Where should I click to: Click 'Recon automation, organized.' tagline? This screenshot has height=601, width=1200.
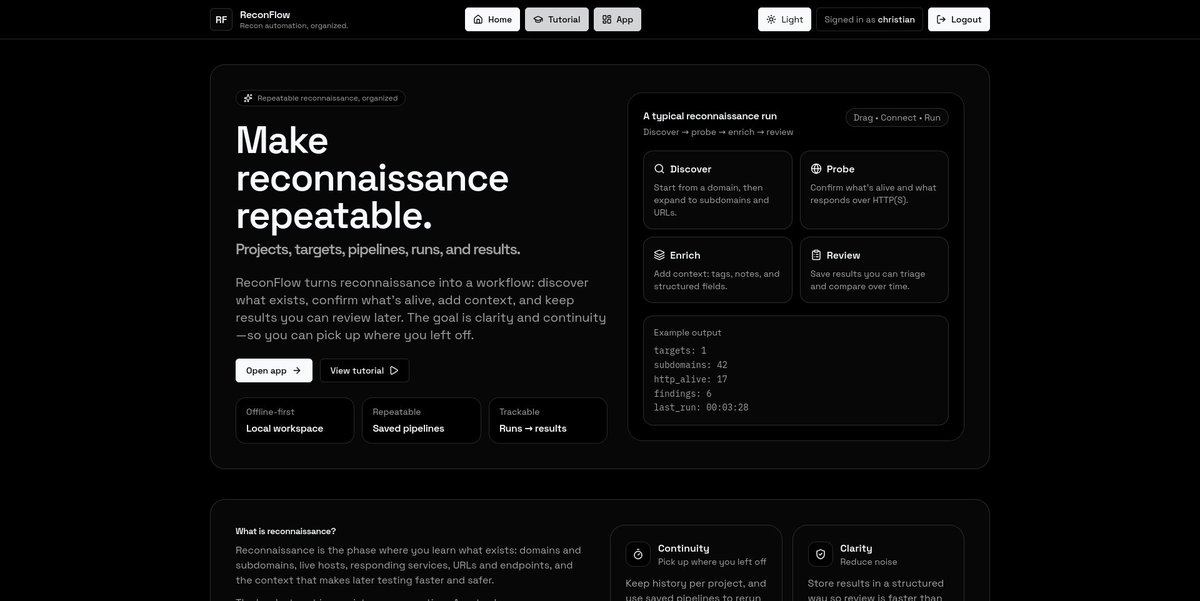point(294,26)
